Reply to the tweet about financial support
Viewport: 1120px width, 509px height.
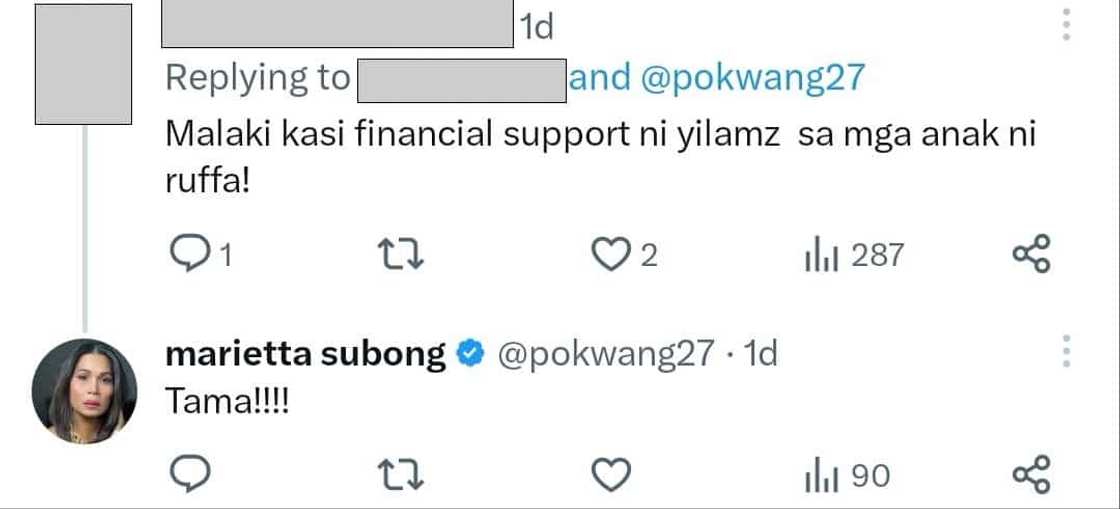(x=187, y=256)
